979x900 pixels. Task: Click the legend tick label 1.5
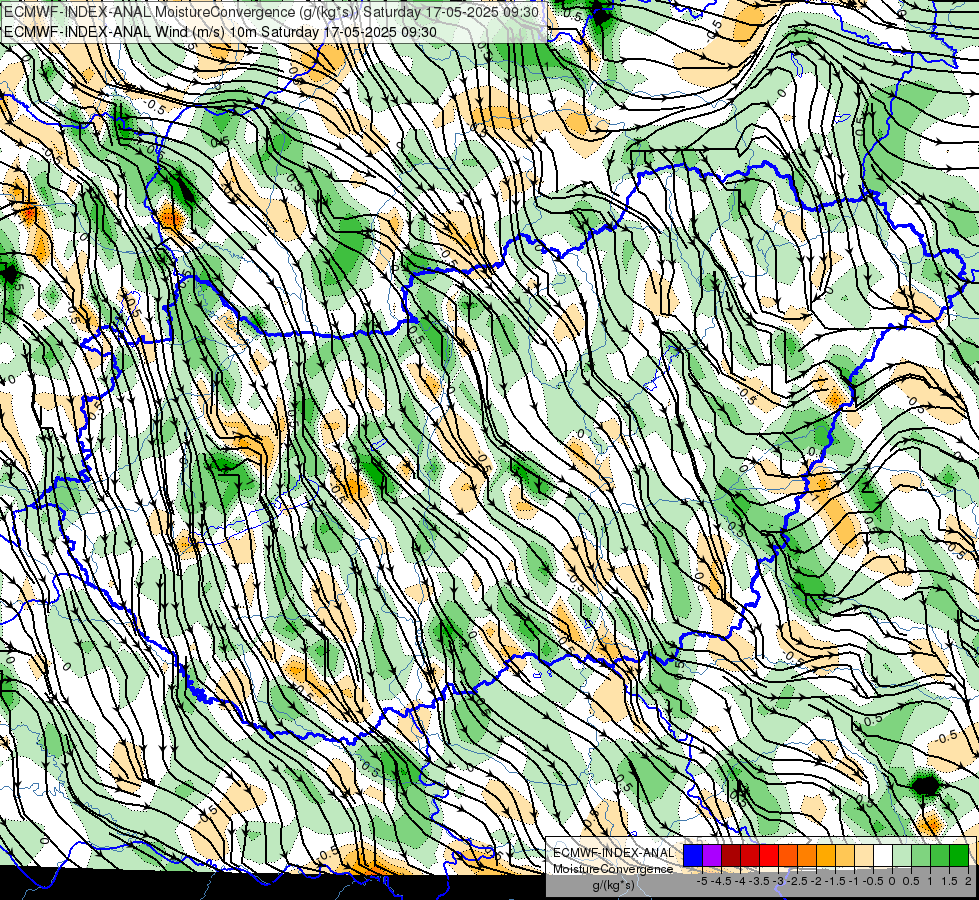click(949, 881)
